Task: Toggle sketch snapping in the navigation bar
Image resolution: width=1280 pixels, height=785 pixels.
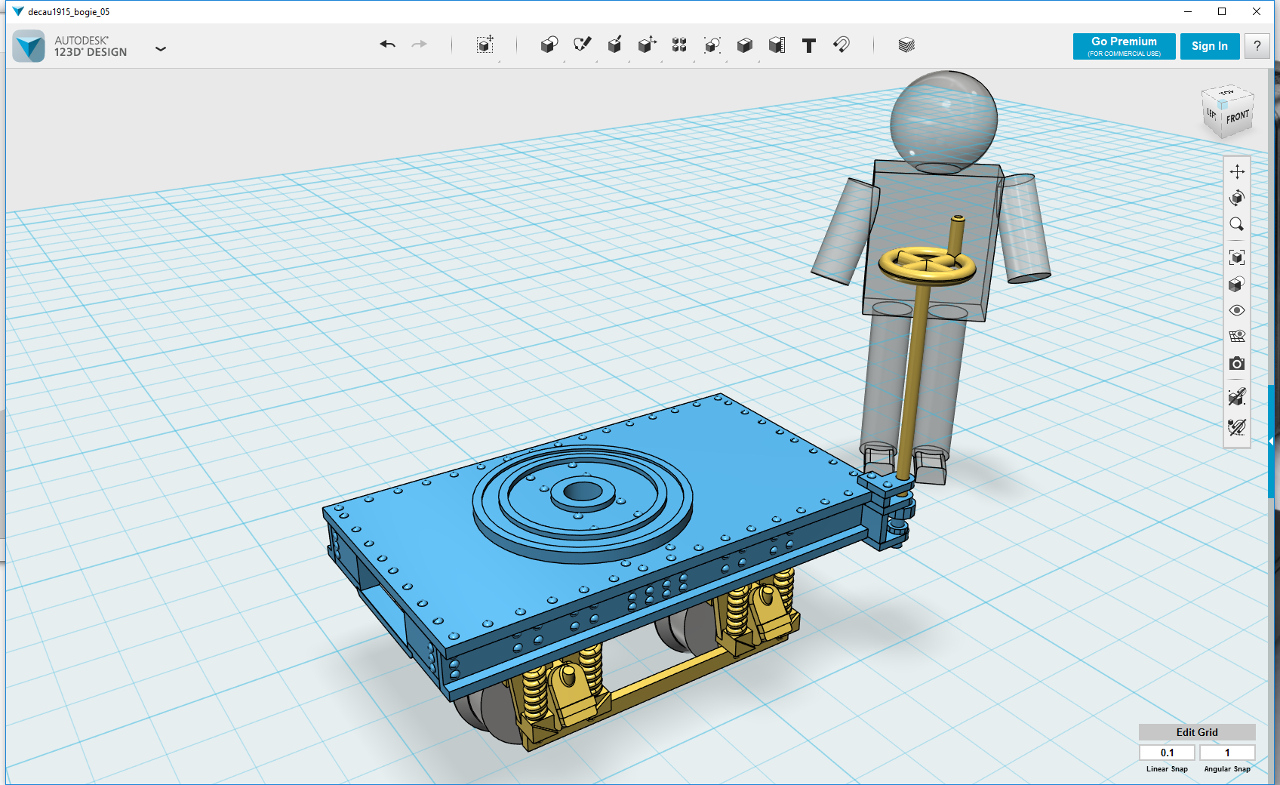Action: [x=1237, y=397]
